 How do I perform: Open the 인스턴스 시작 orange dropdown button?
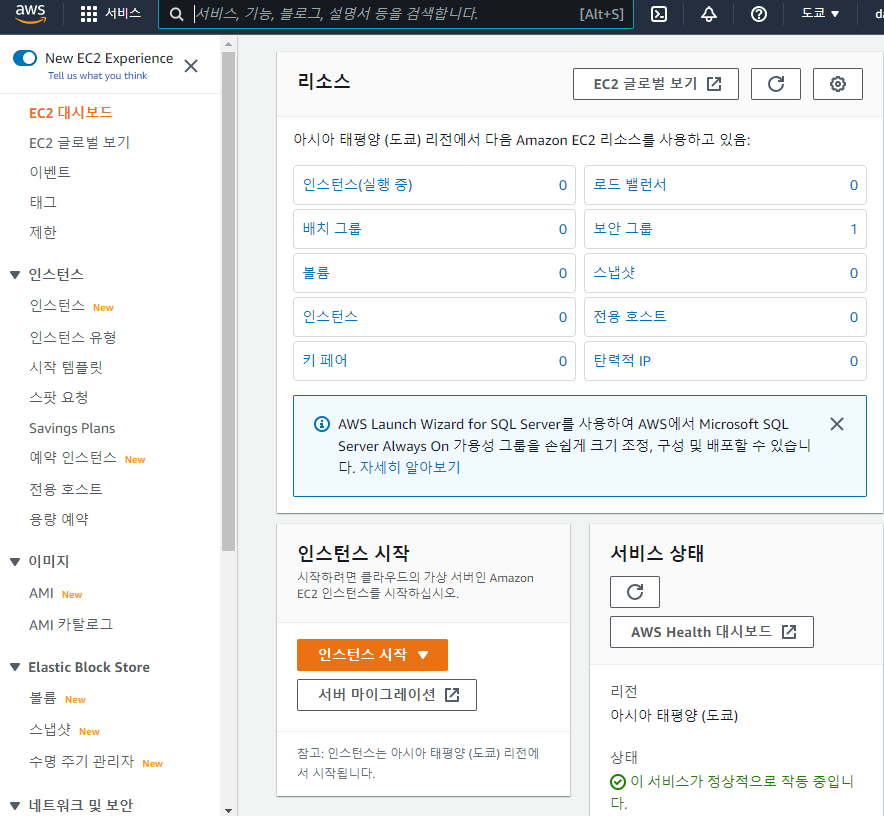[372, 655]
